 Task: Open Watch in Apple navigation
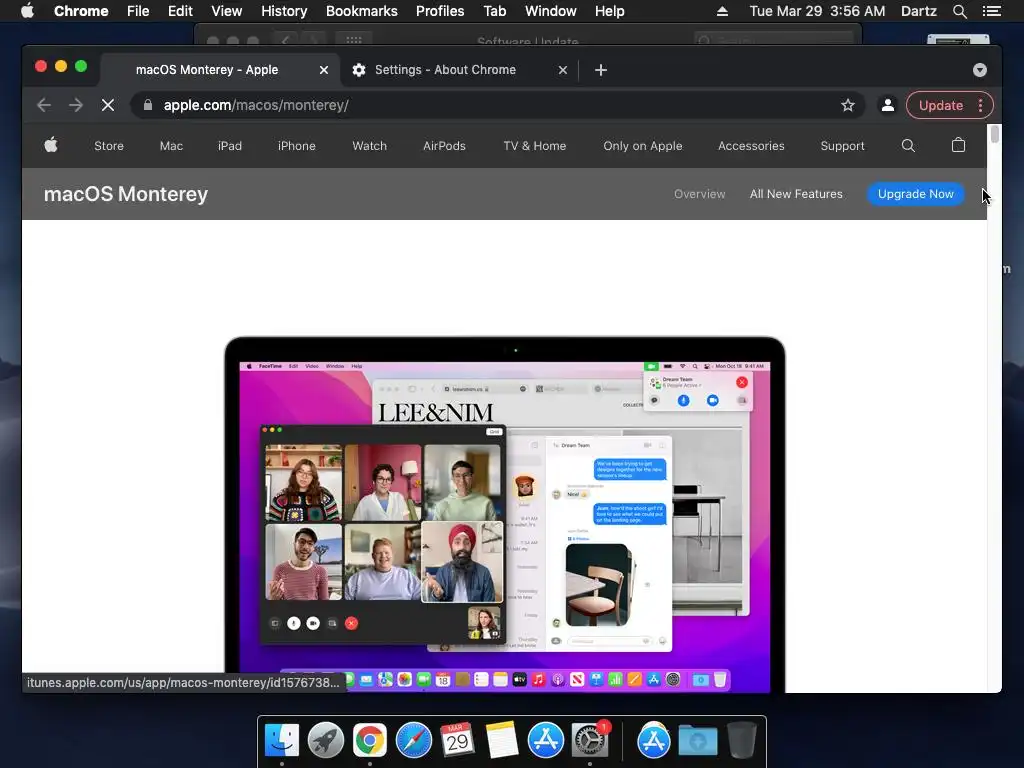pos(370,146)
